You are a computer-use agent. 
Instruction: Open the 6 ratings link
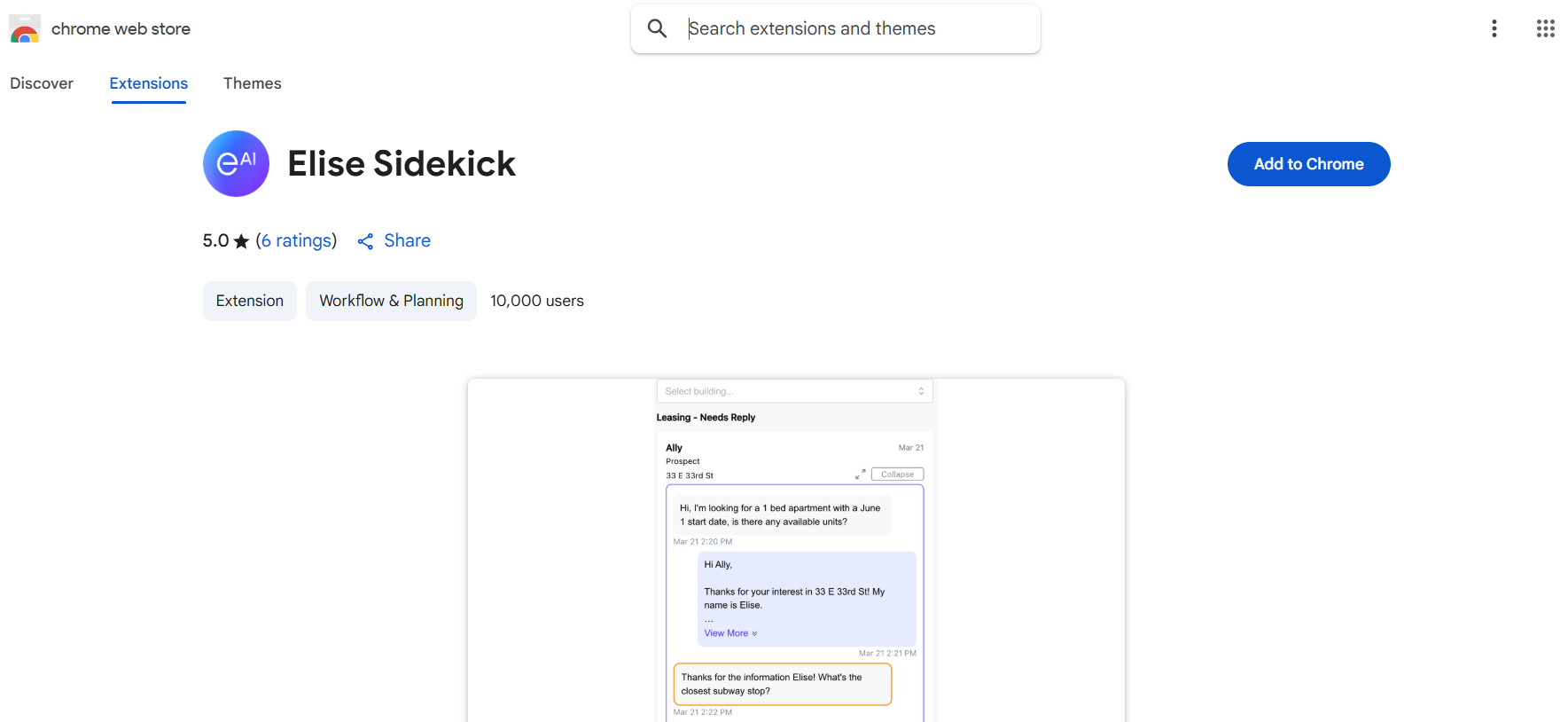pyautogui.click(x=297, y=240)
